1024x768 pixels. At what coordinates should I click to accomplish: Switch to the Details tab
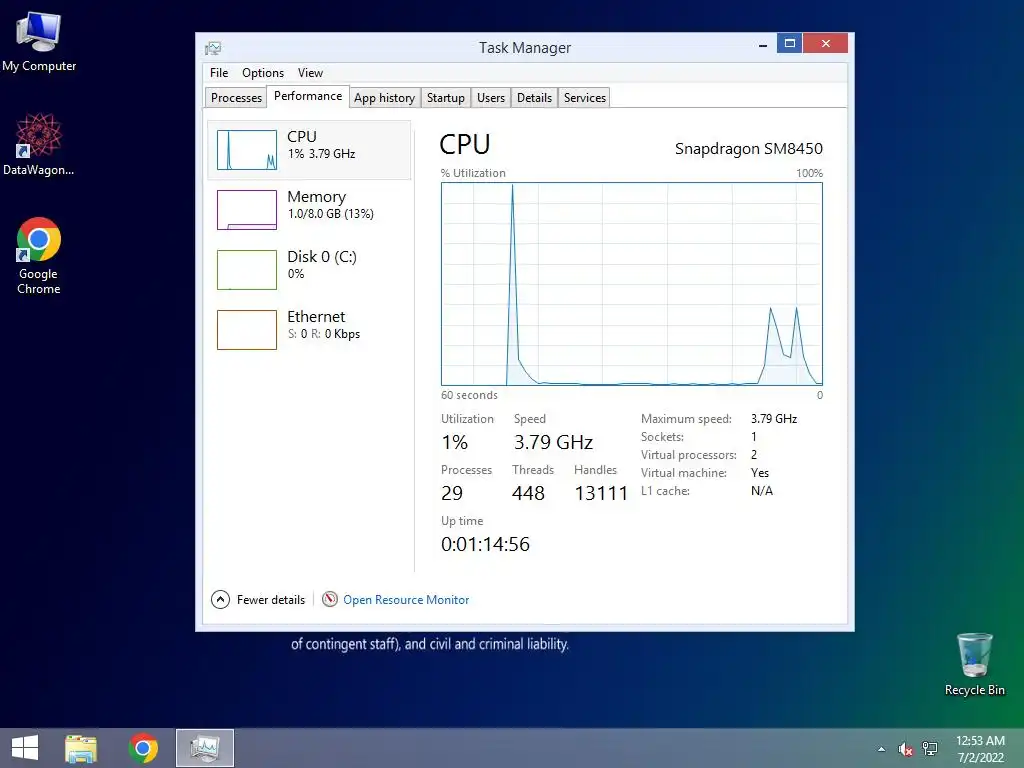click(534, 97)
